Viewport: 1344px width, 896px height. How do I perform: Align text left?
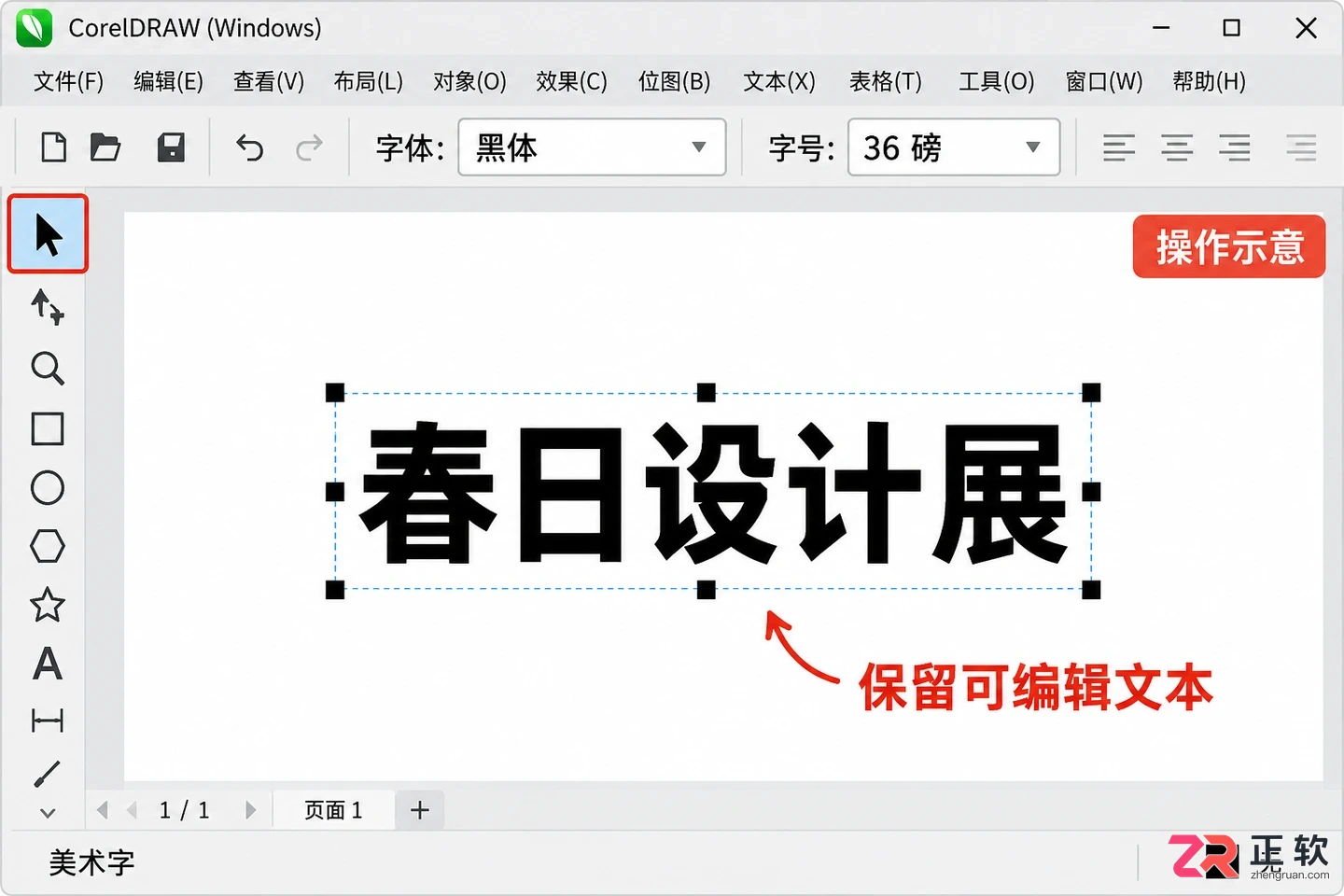1118,147
